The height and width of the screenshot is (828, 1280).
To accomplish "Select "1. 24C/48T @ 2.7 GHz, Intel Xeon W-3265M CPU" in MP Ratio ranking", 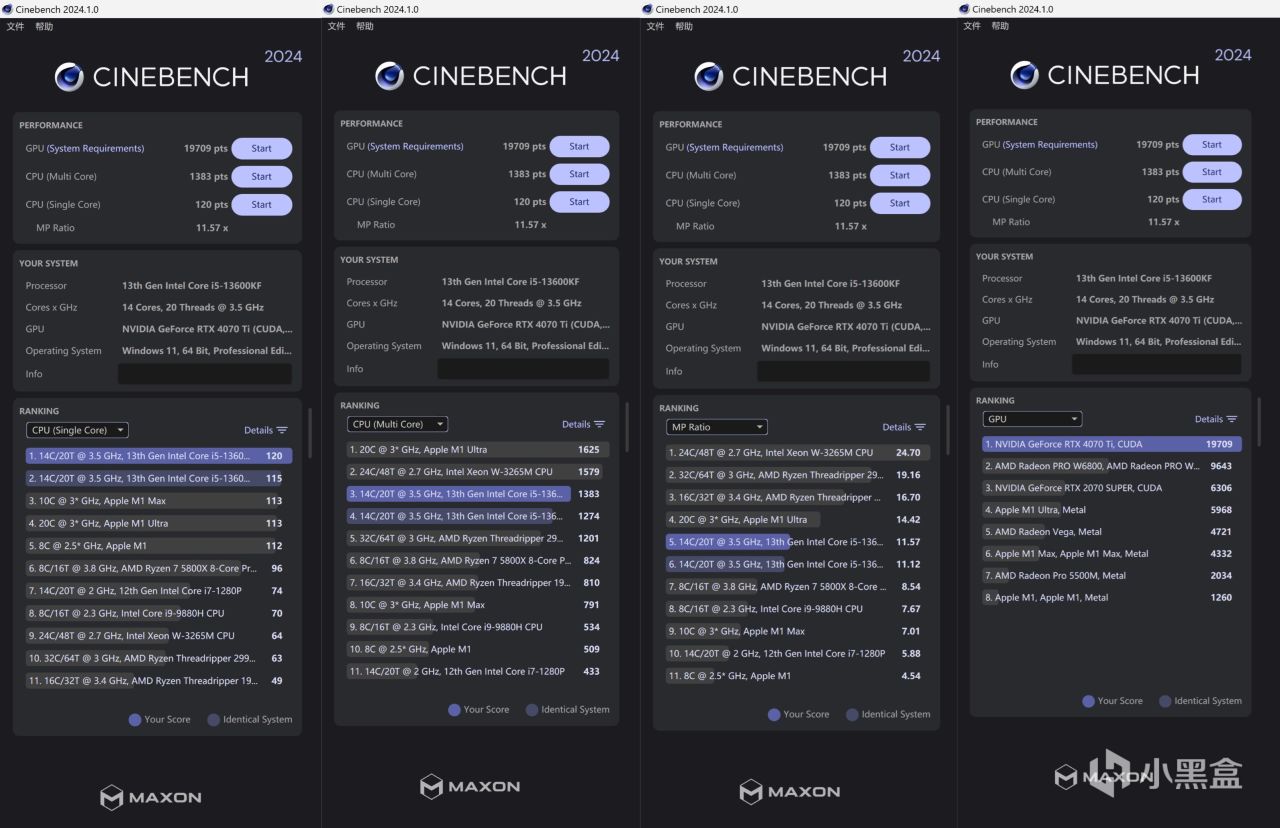I will tap(798, 453).
